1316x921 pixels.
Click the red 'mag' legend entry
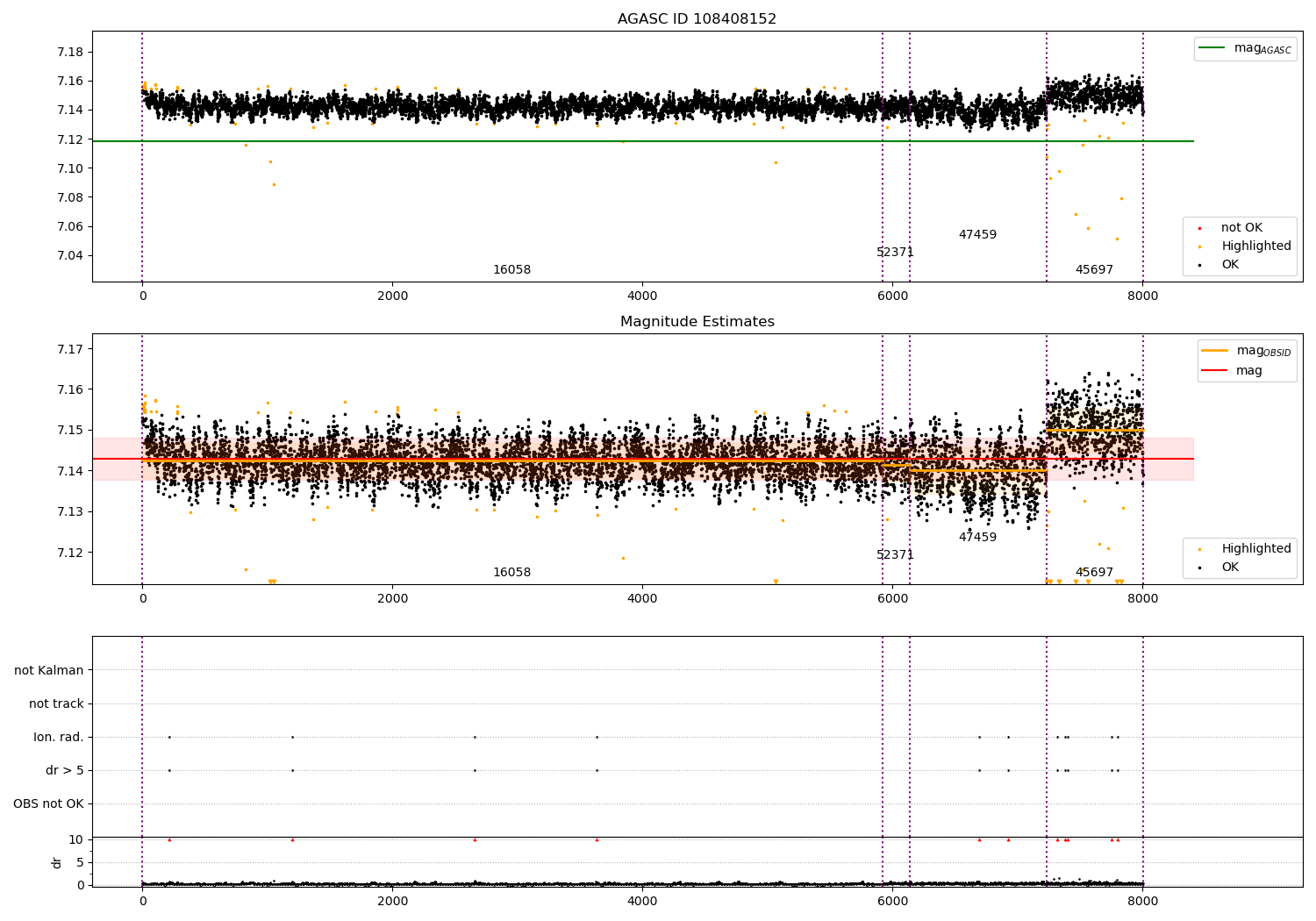click(1233, 370)
